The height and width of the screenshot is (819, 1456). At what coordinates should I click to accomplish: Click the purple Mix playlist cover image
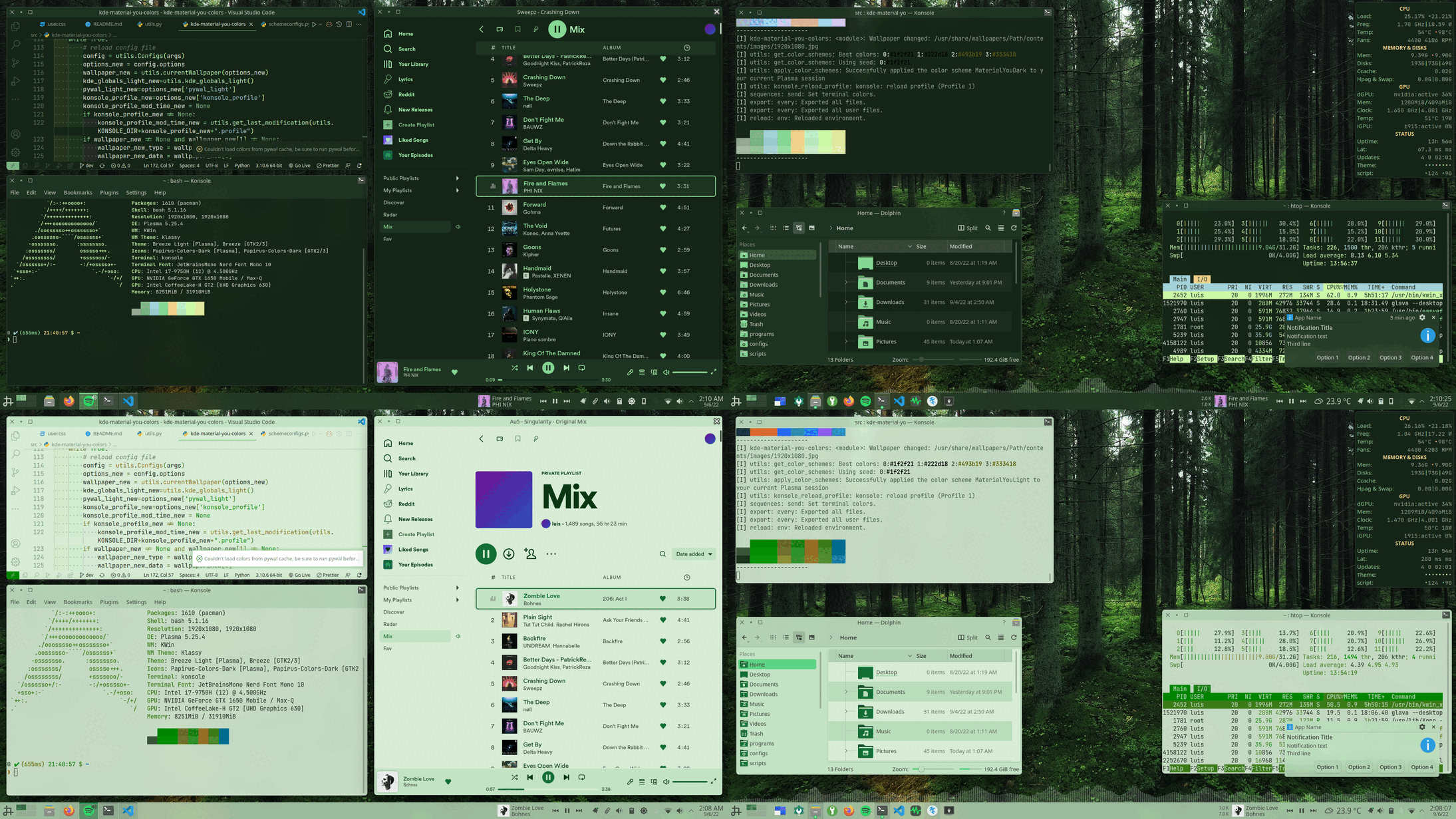click(x=504, y=499)
